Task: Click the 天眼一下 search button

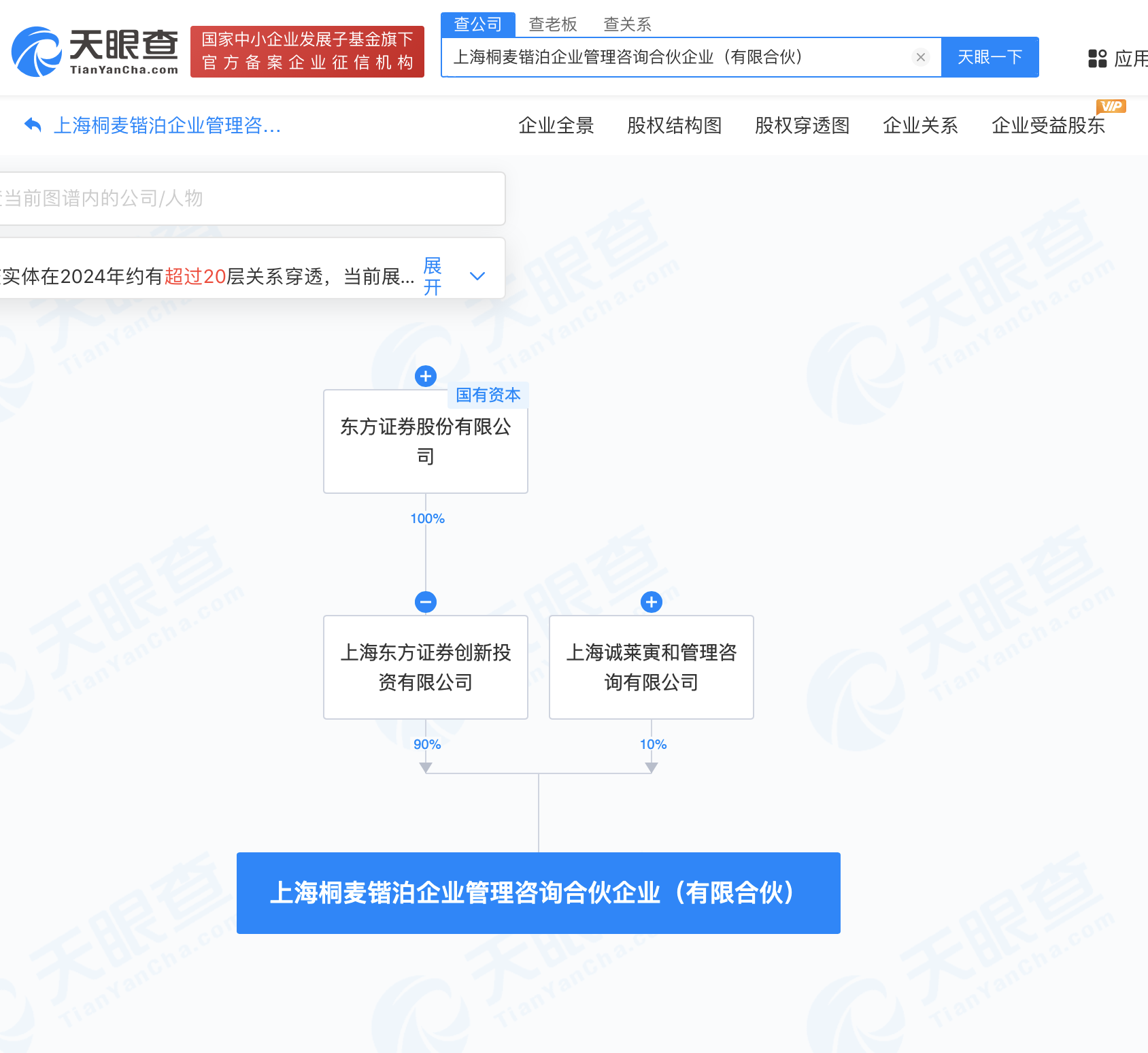Action: pos(990,57)
